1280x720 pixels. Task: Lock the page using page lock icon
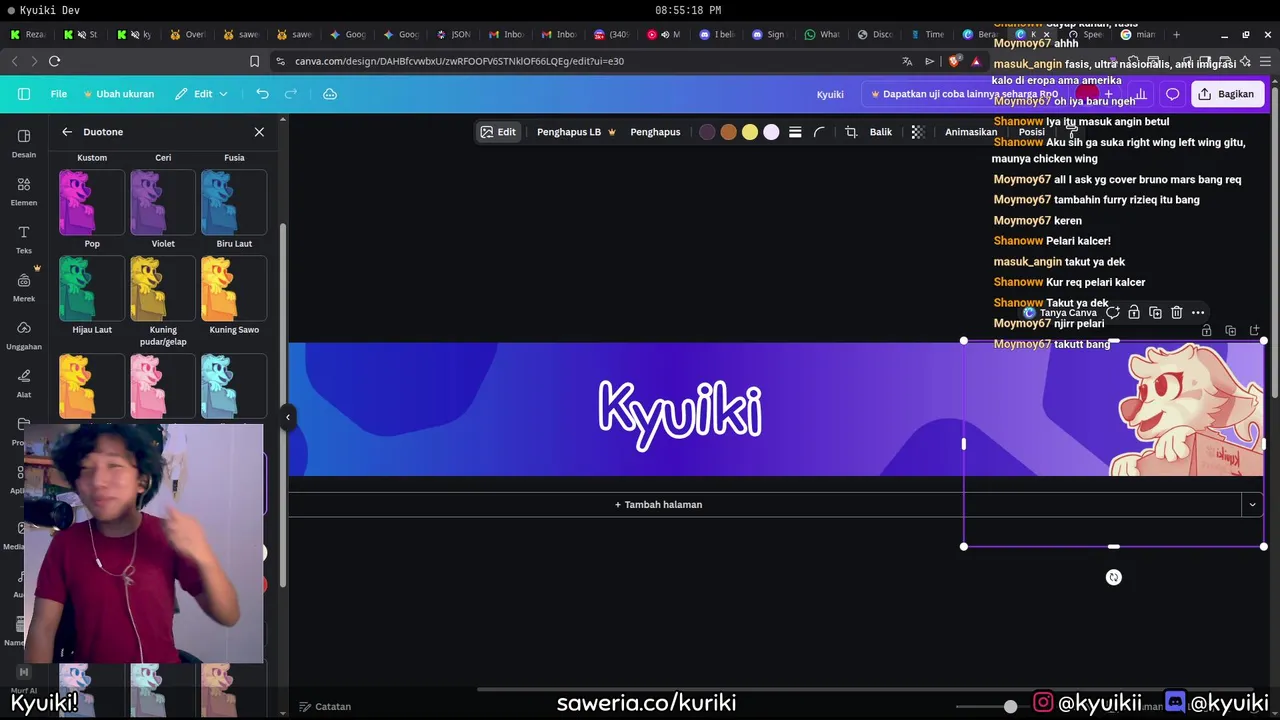1207,331
